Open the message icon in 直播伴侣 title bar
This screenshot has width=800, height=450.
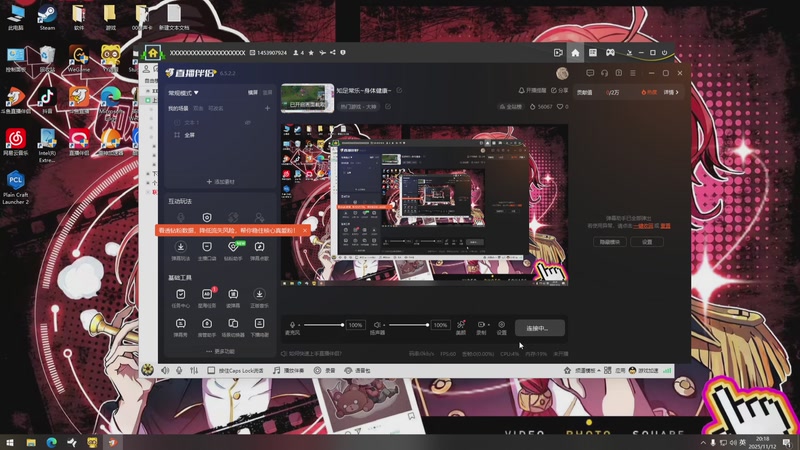pos(590,73)
